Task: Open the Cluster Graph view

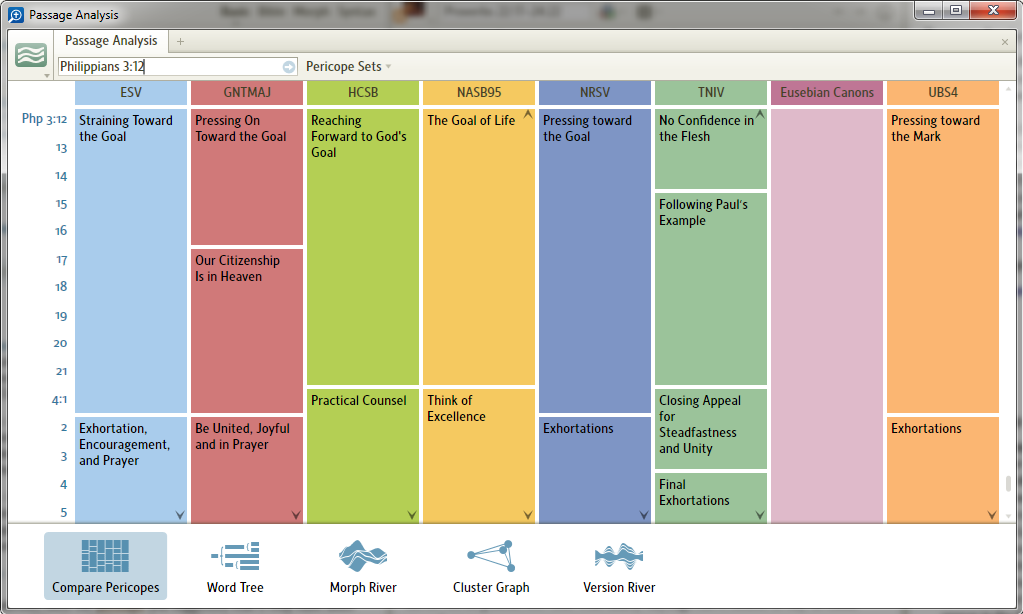Action: pyautogui.click(x=491, y=566)
